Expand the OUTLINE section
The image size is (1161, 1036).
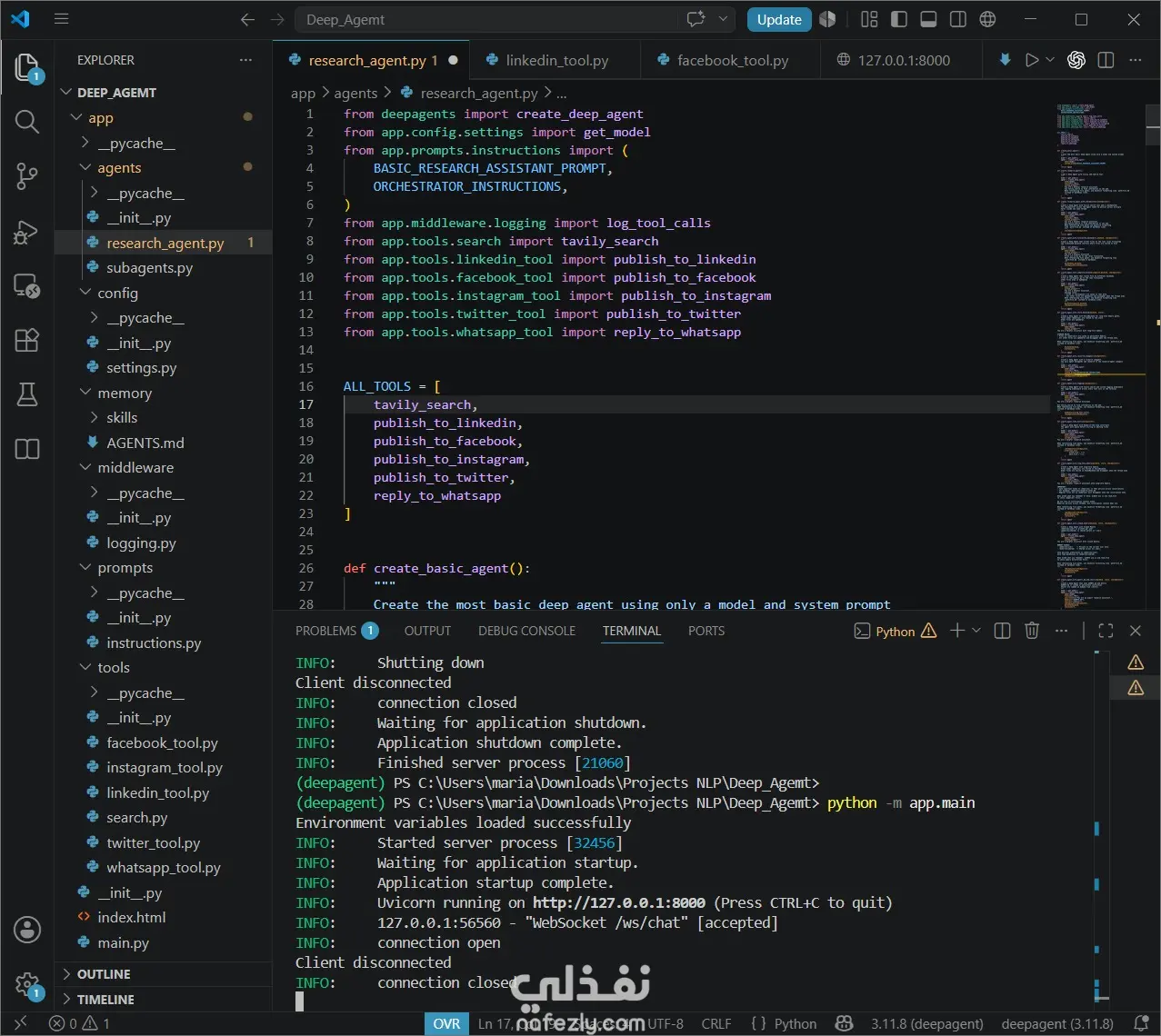104,973
